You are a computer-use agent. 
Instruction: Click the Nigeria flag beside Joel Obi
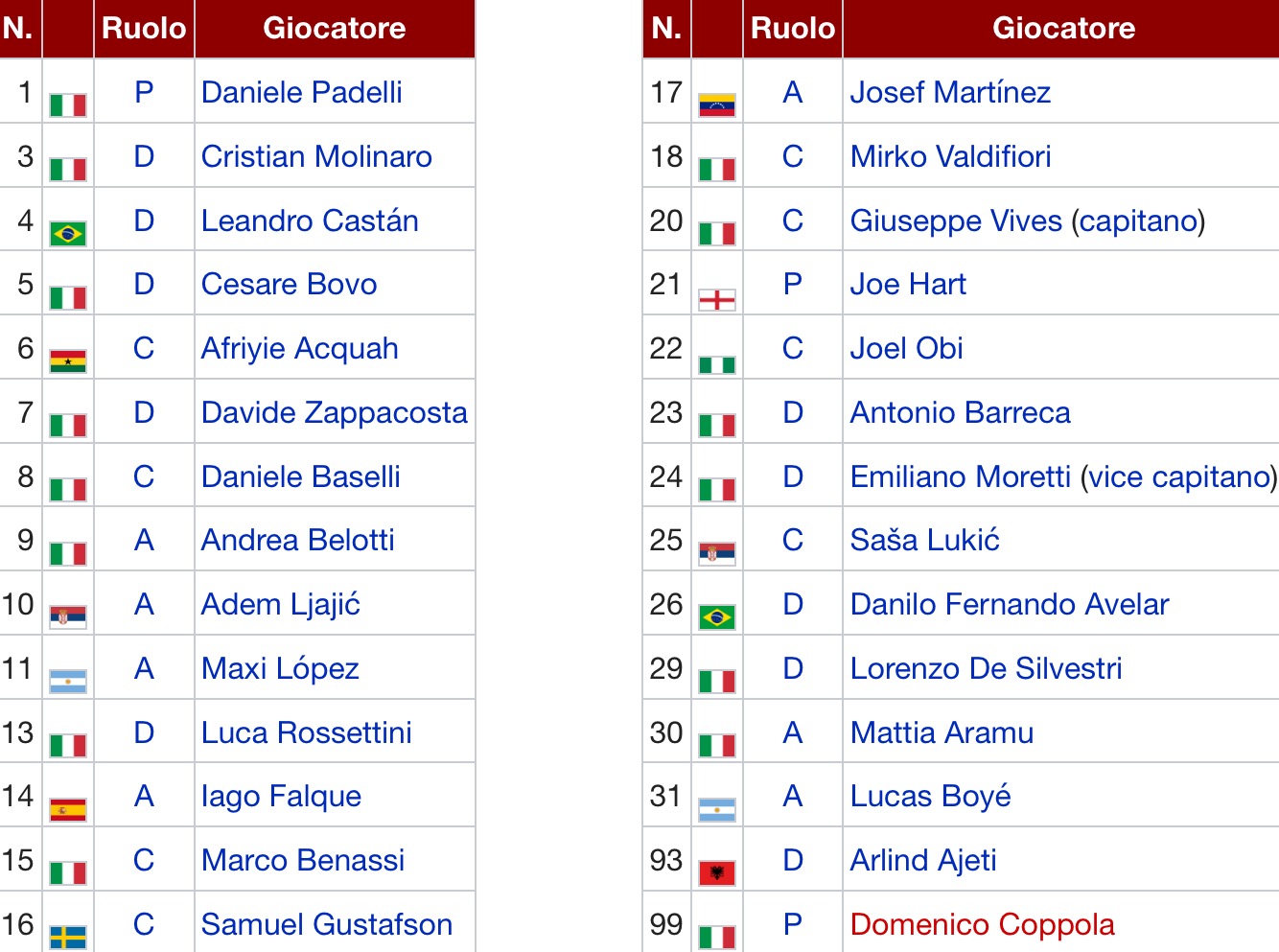(x=717, y=364)
